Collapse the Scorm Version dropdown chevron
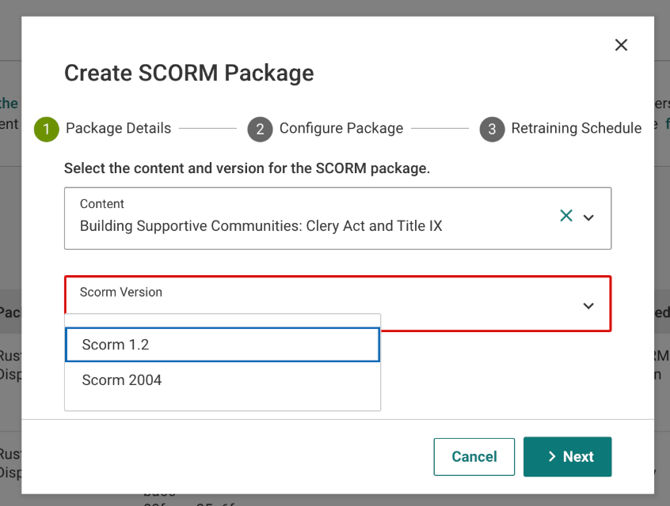This screenshot has width=670, height=506. (588, 306)
